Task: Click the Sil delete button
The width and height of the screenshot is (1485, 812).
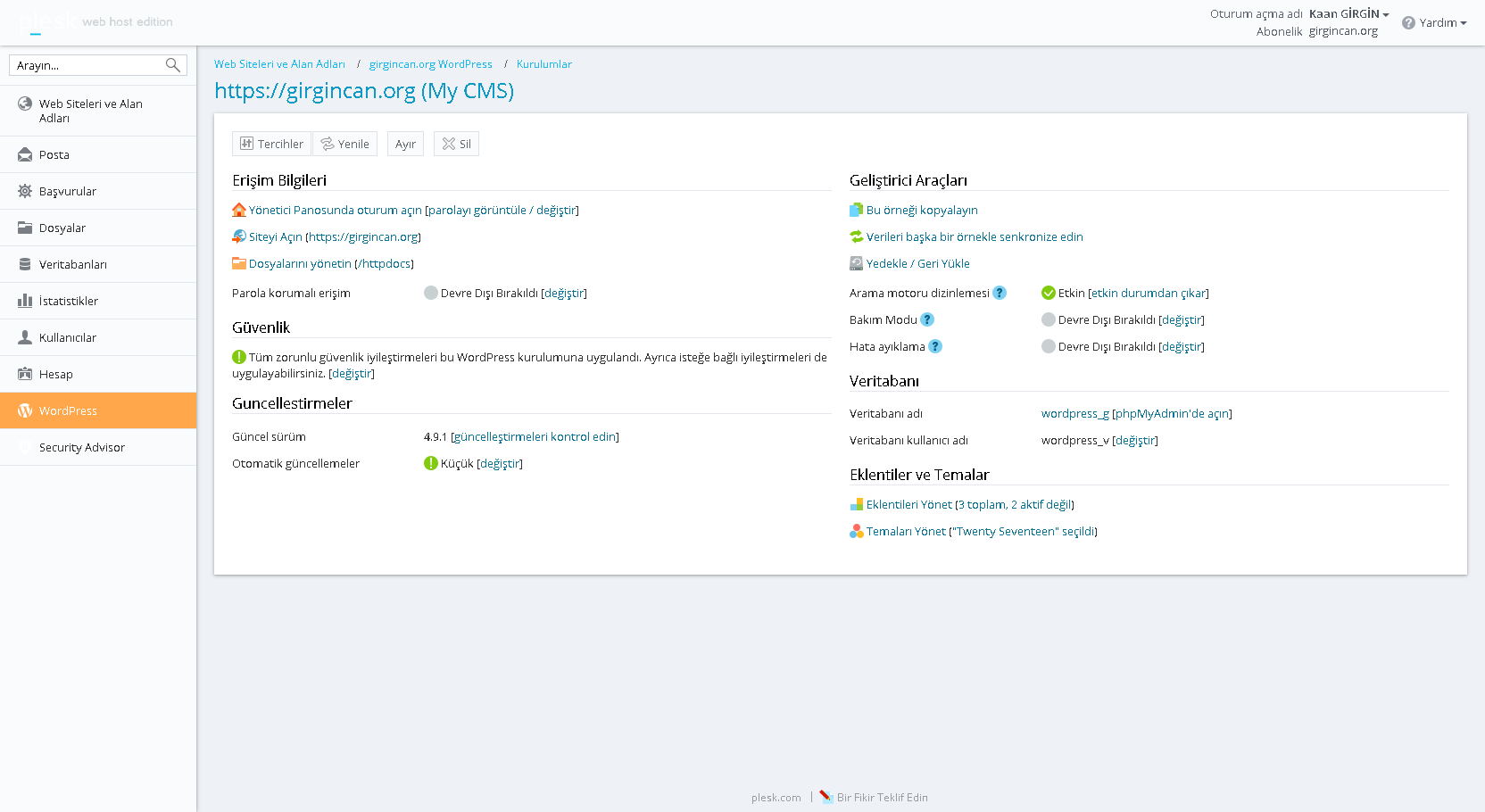Action: point(456,144)
